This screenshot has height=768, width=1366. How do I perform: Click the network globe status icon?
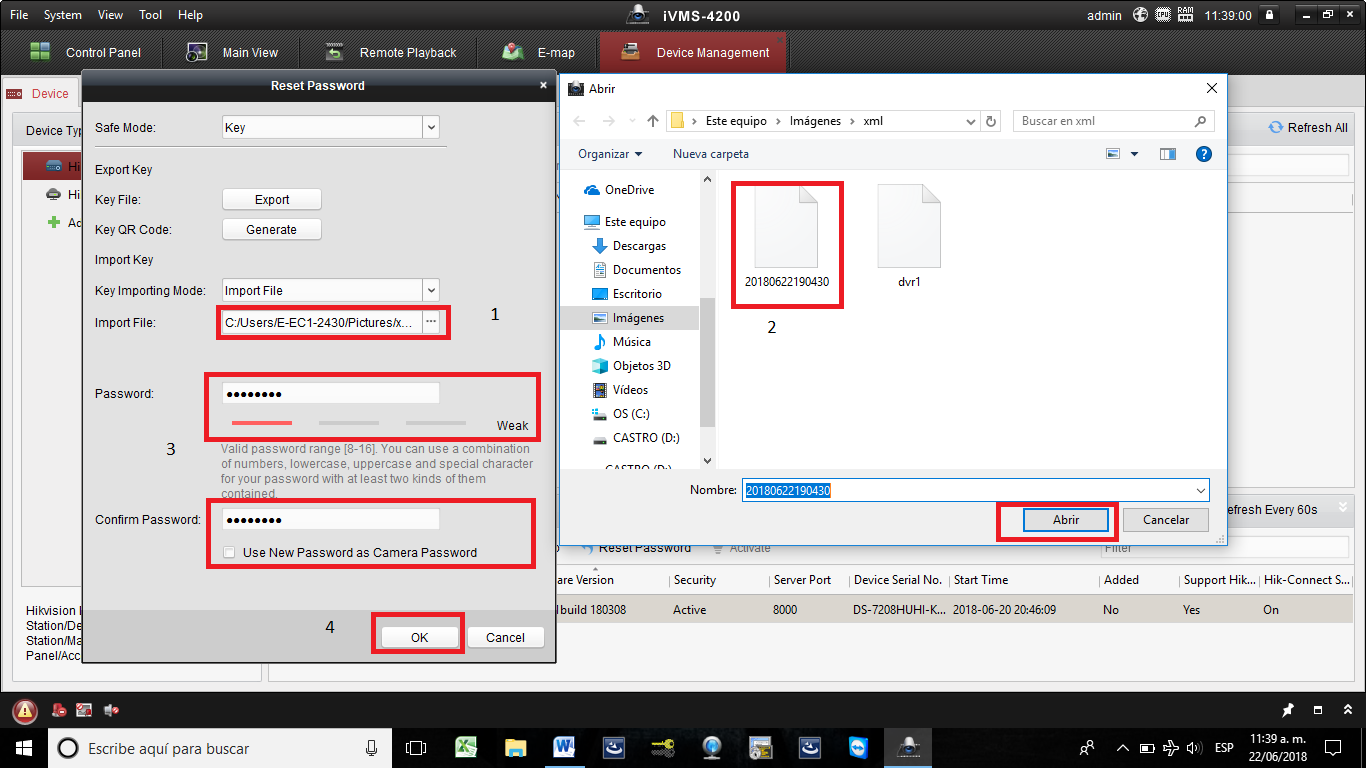tap(1141, 15)
